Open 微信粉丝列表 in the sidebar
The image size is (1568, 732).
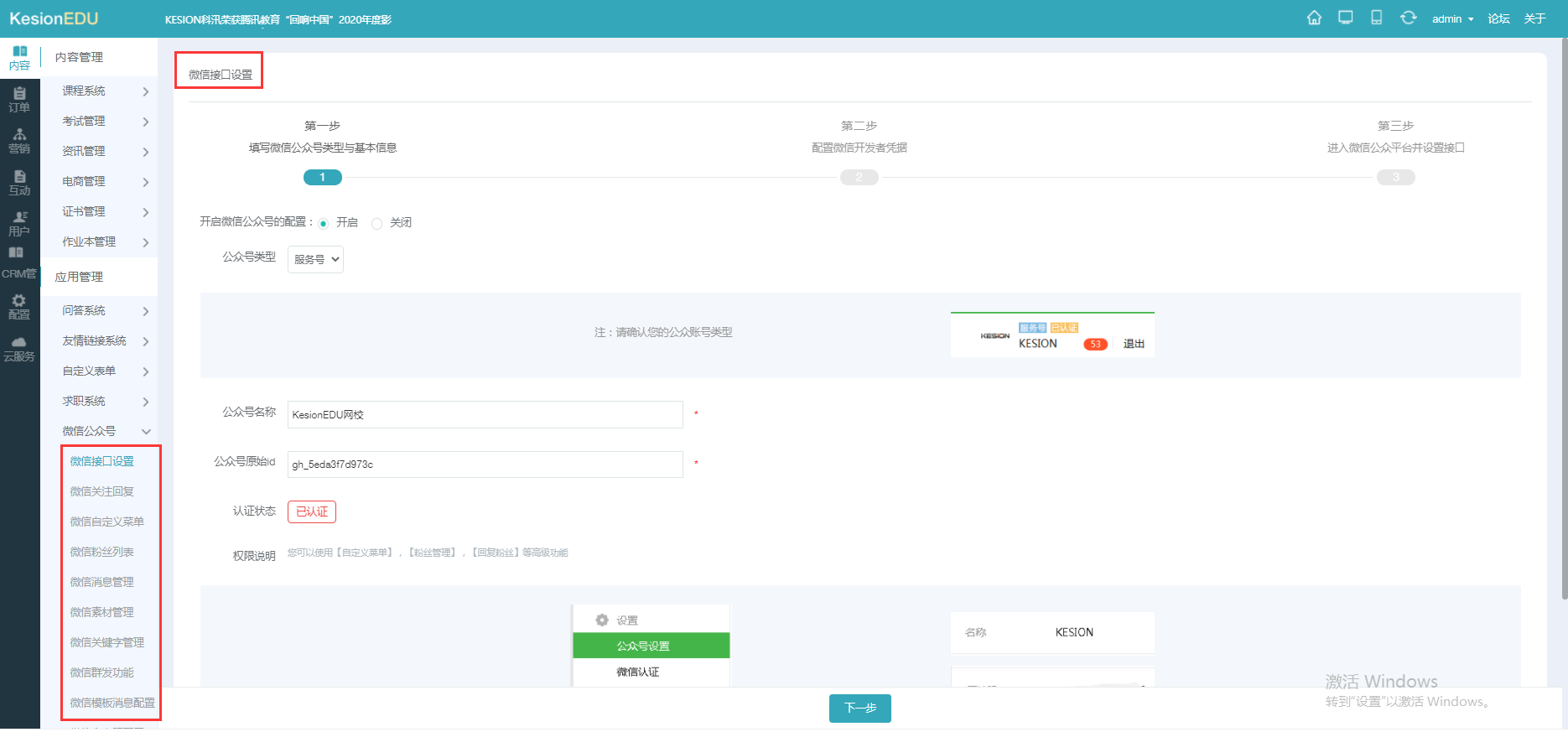coord(102,552)
